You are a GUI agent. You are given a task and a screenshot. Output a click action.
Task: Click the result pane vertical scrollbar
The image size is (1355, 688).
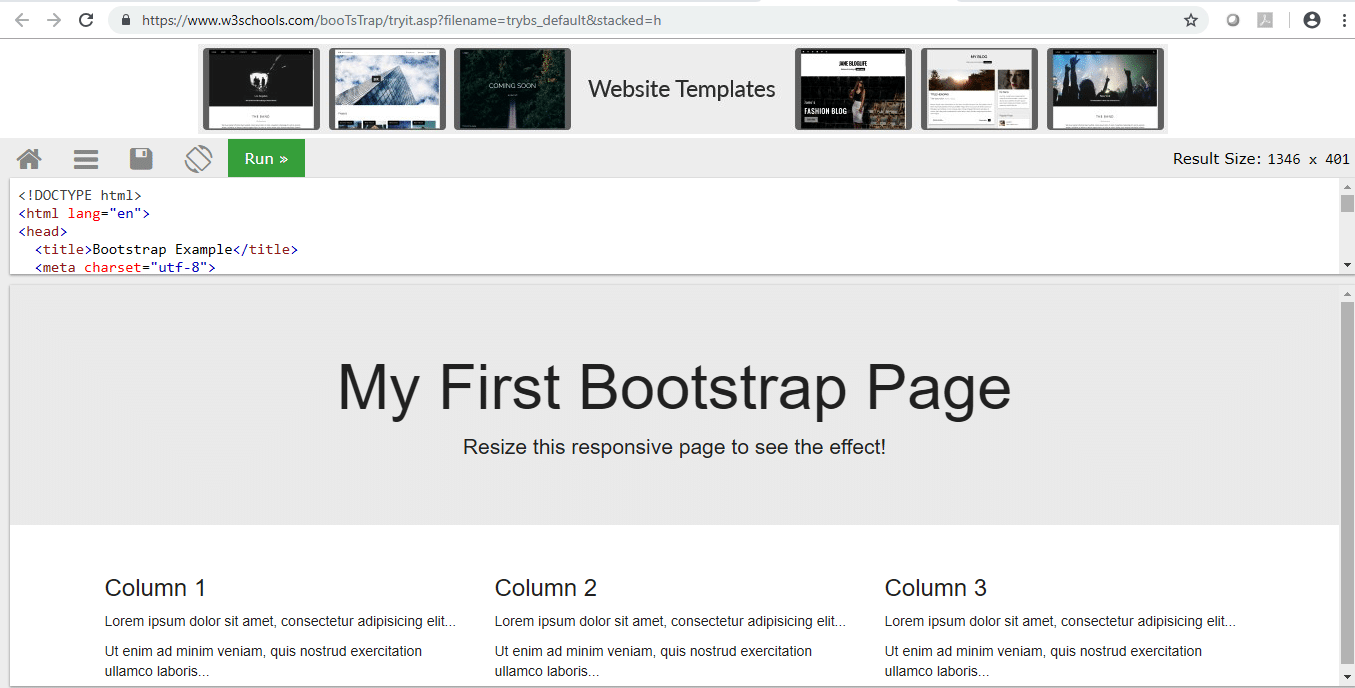pyautogui.click(x=1346, y=480)
